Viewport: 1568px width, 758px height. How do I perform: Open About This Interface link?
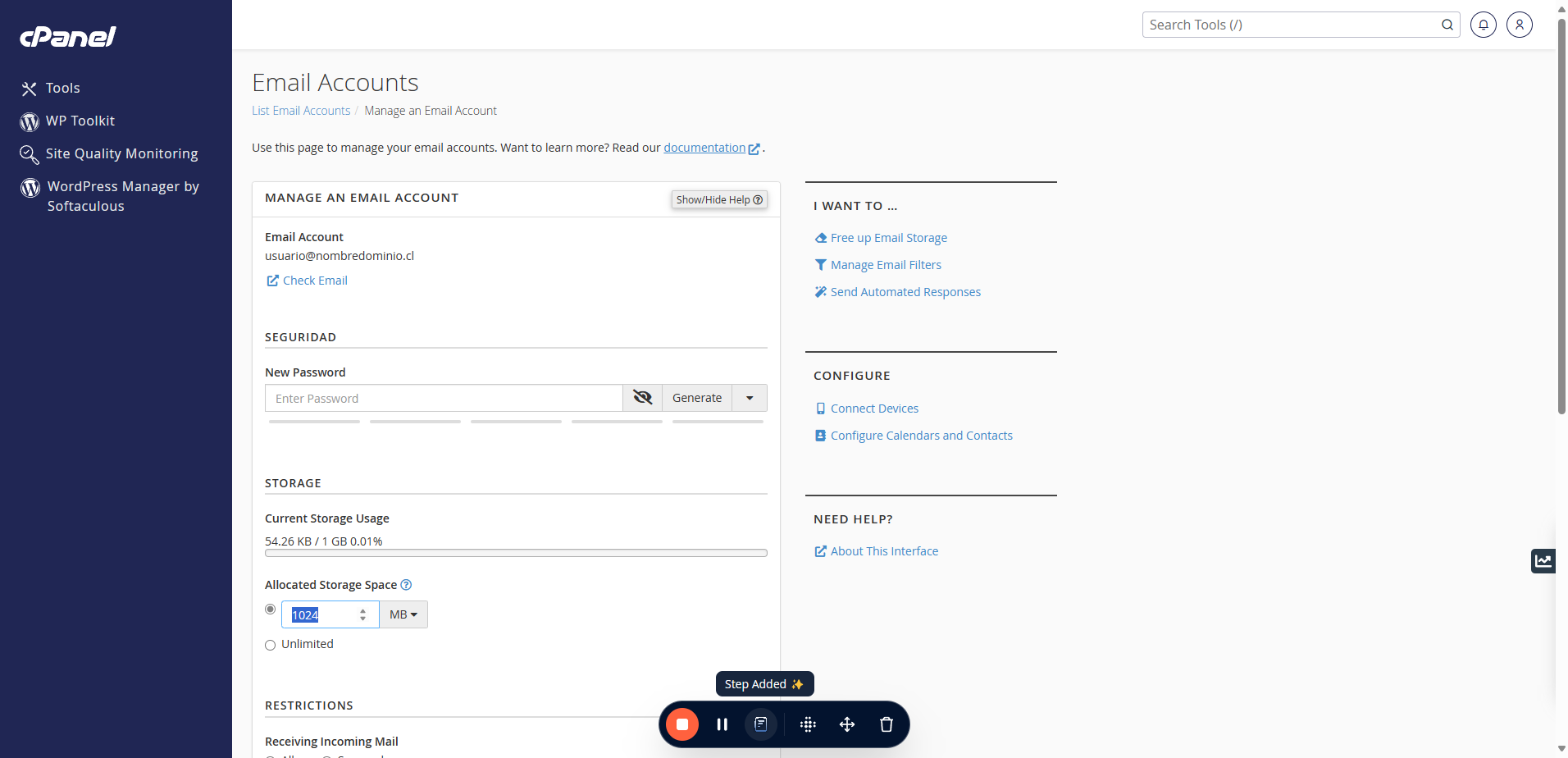(x=884, y=551)
